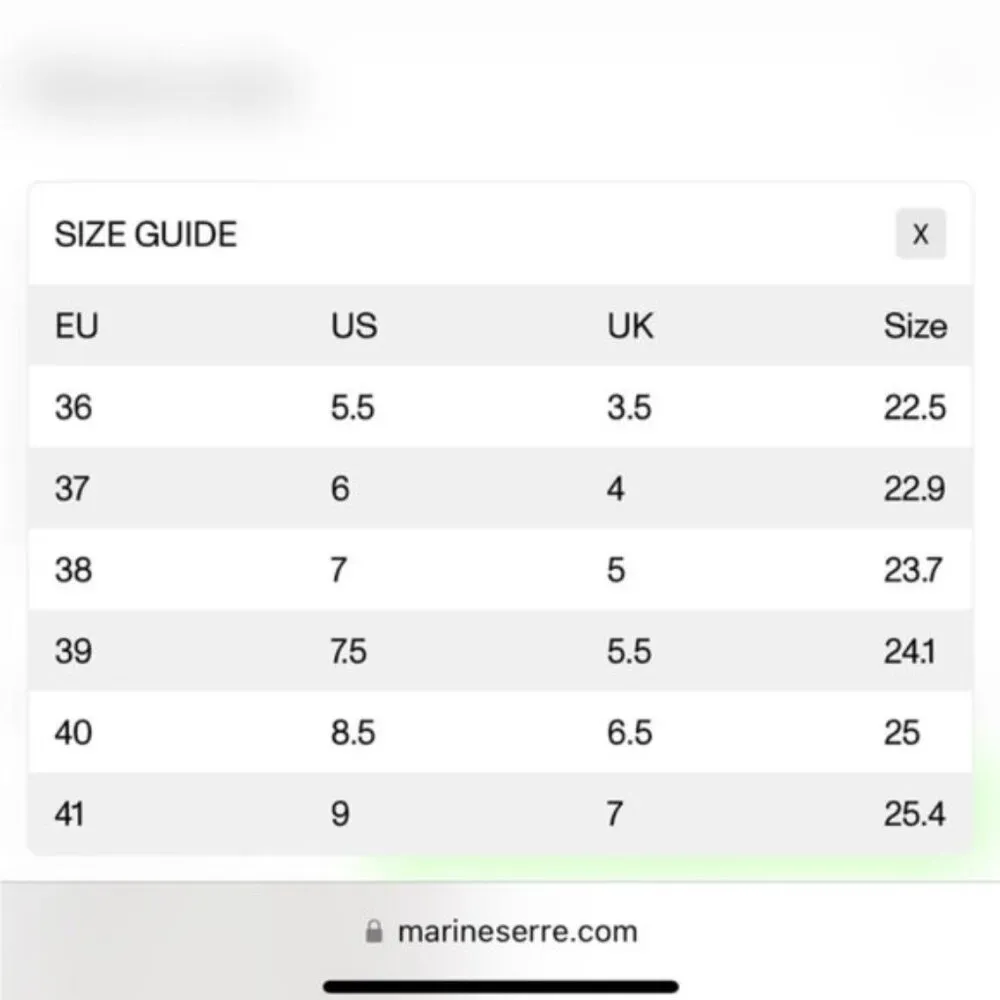Screen dimensions: 1000x1000
Task: Tap the 22.9 size measurement
Action: click(x=914, y=489)
